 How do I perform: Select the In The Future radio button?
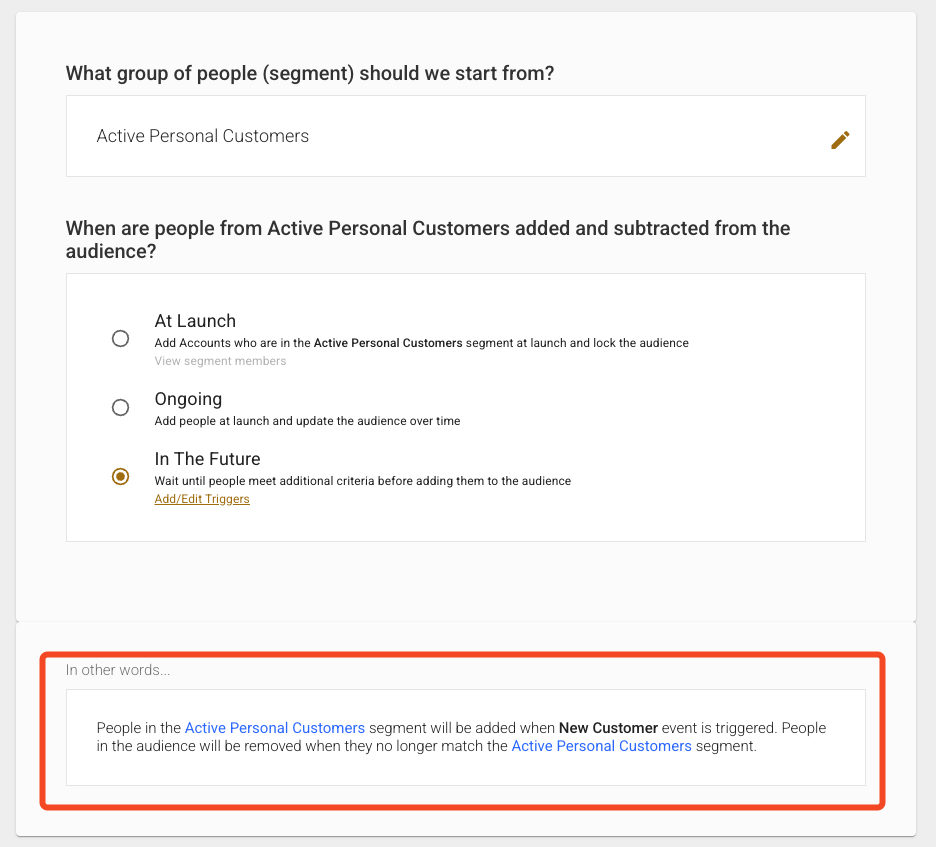pos(120,477)
